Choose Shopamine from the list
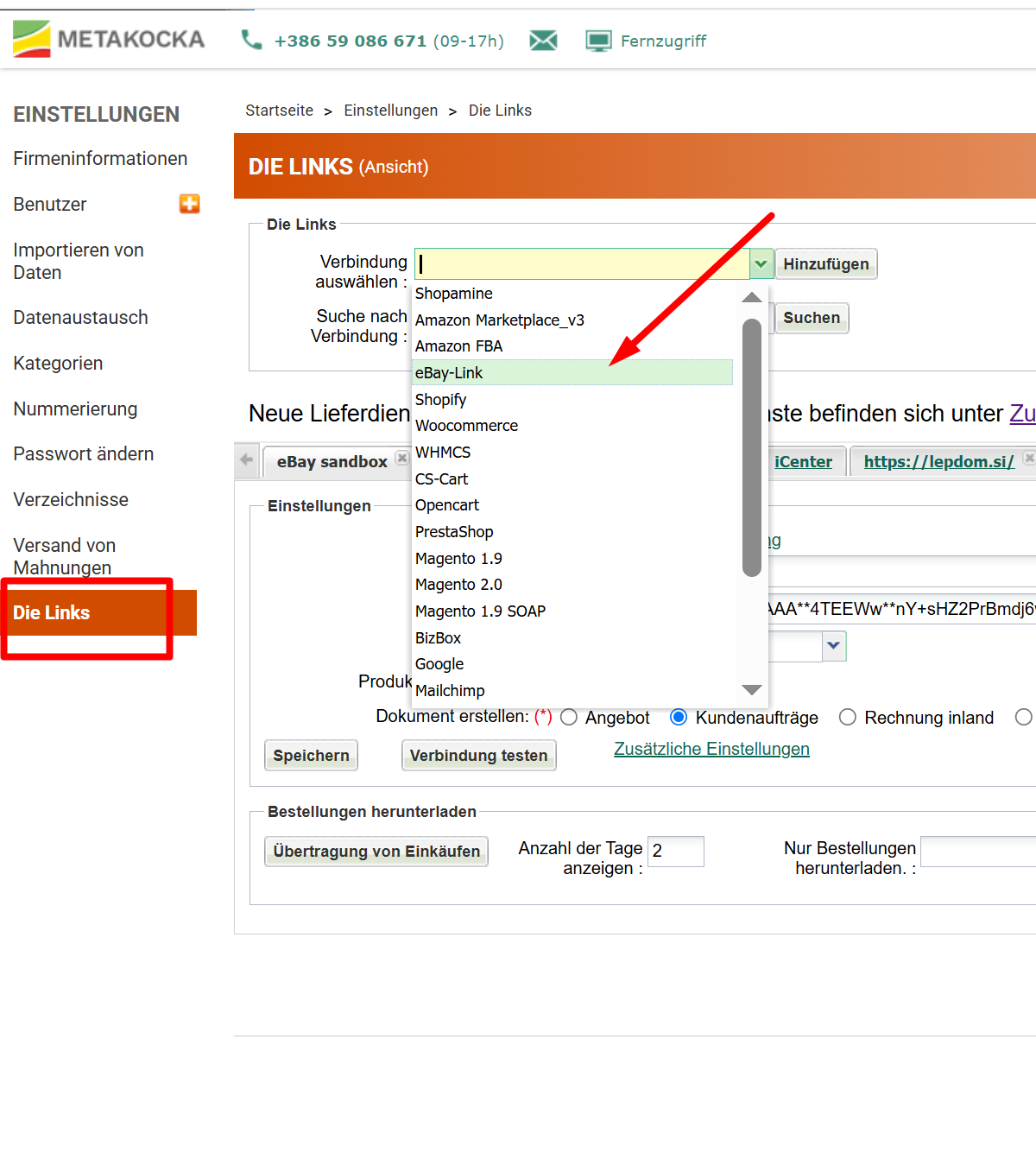Viewport: 1036px width, 1153px height. pyautogui.click(x=573, y=294)
